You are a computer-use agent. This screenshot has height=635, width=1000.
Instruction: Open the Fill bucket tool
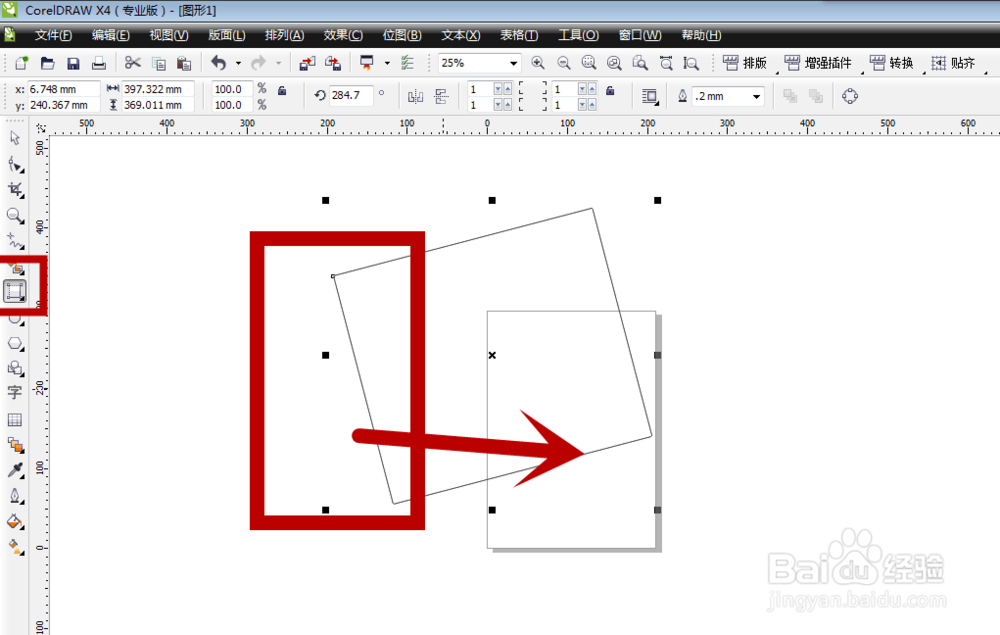click(15, 522)
